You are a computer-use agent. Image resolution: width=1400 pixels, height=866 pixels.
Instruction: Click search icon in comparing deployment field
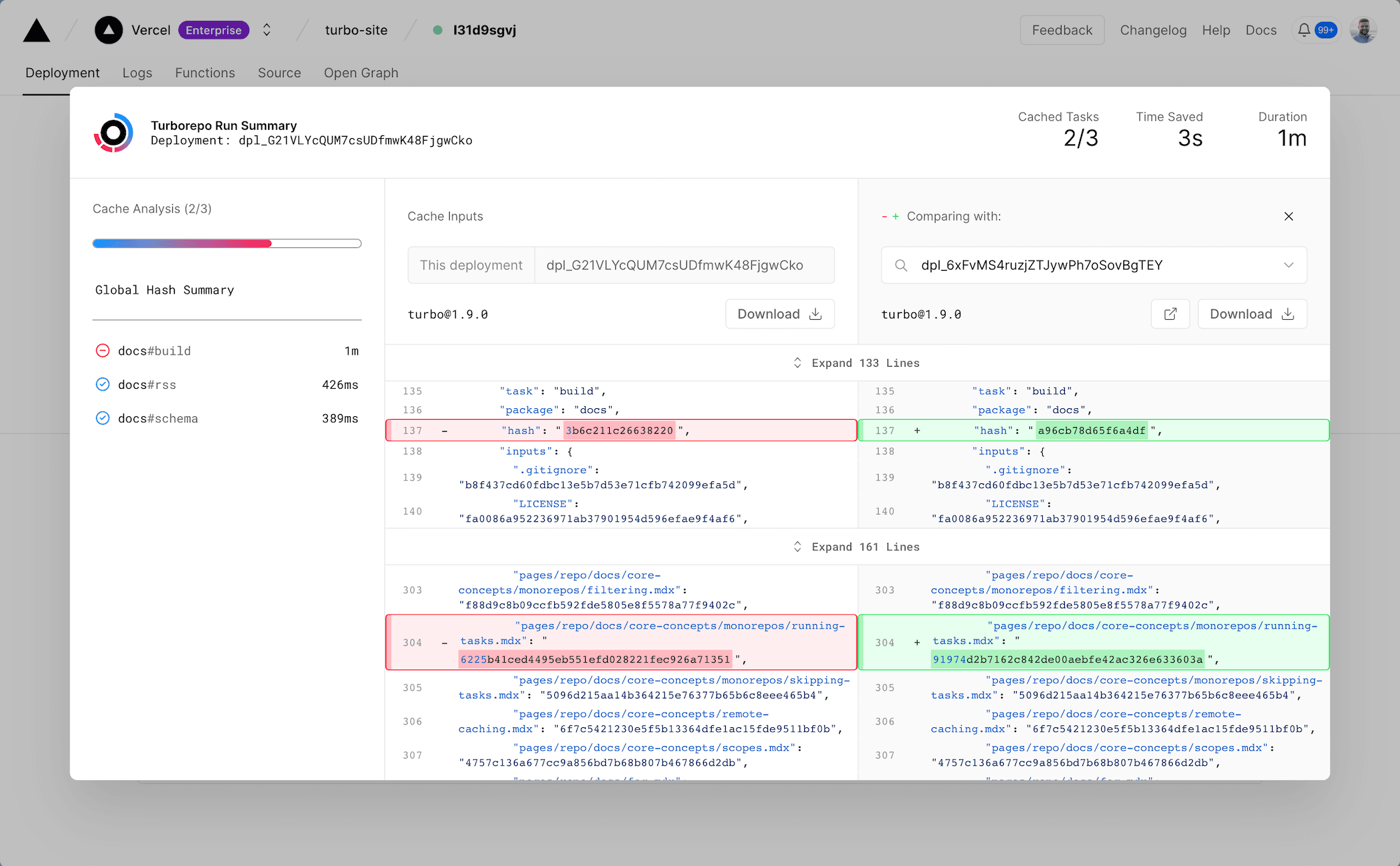pyautogui.click(x=901, y=265)
